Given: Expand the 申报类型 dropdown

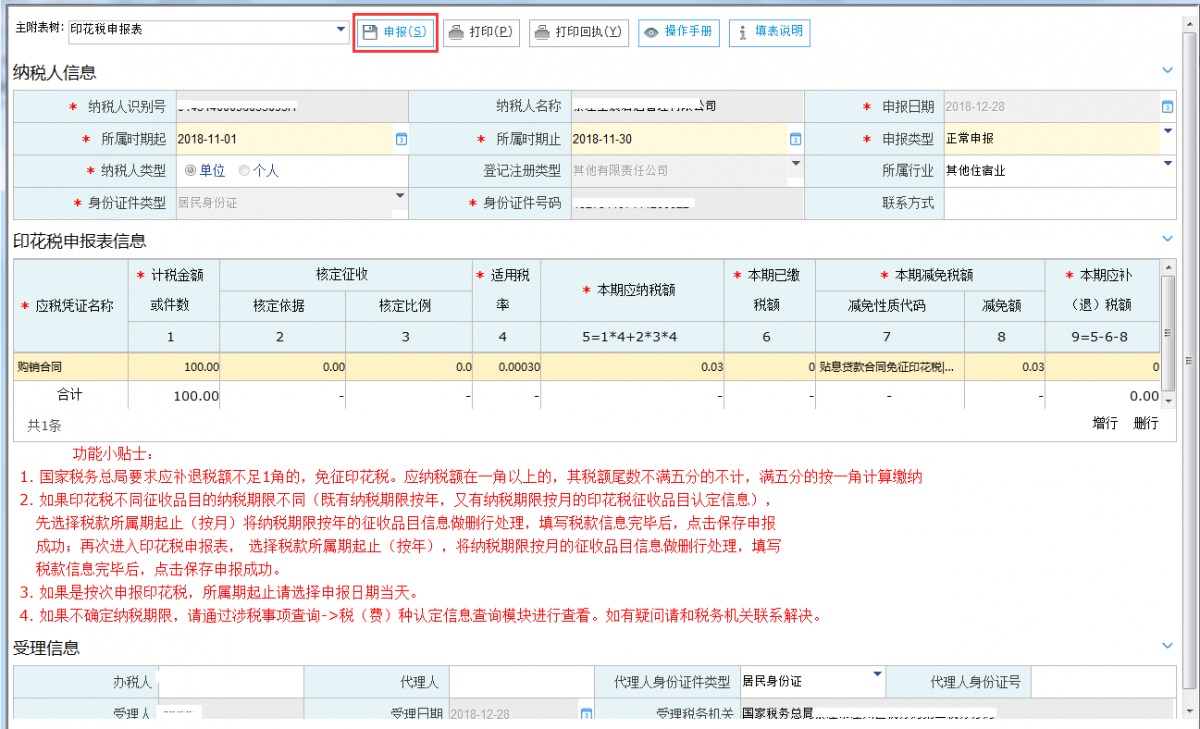Looking at the screenshot, I should pos(1167,131).
